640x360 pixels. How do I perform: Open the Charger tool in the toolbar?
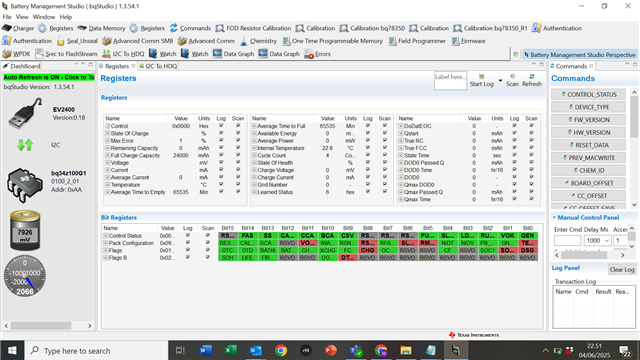[x=18, y=28]
